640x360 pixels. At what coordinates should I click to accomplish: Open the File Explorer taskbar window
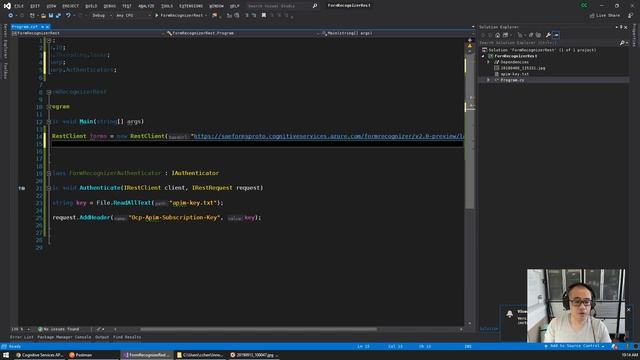pyautogui.click(x=200, y=355)
